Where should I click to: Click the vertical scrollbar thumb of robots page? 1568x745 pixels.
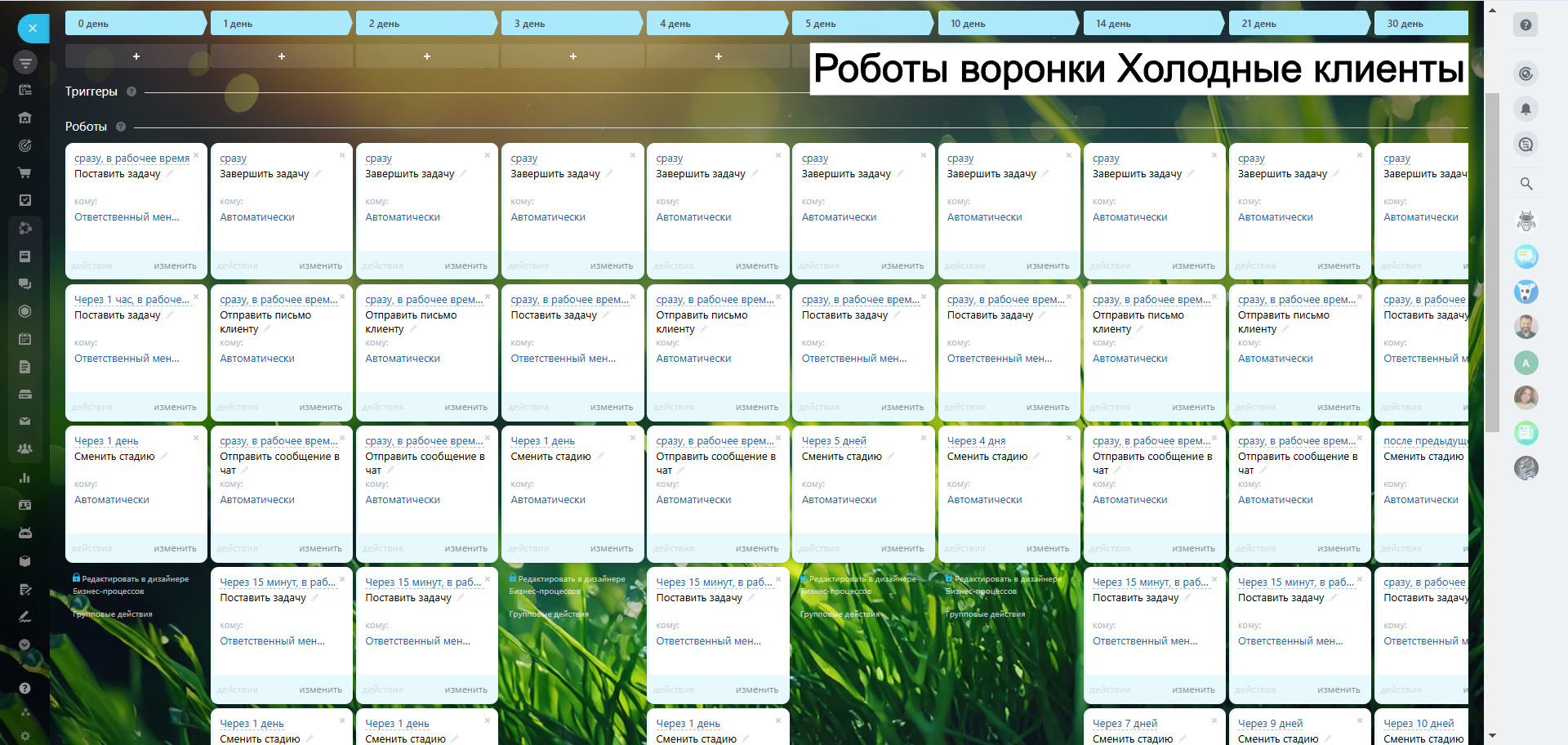click(1492, 261)
